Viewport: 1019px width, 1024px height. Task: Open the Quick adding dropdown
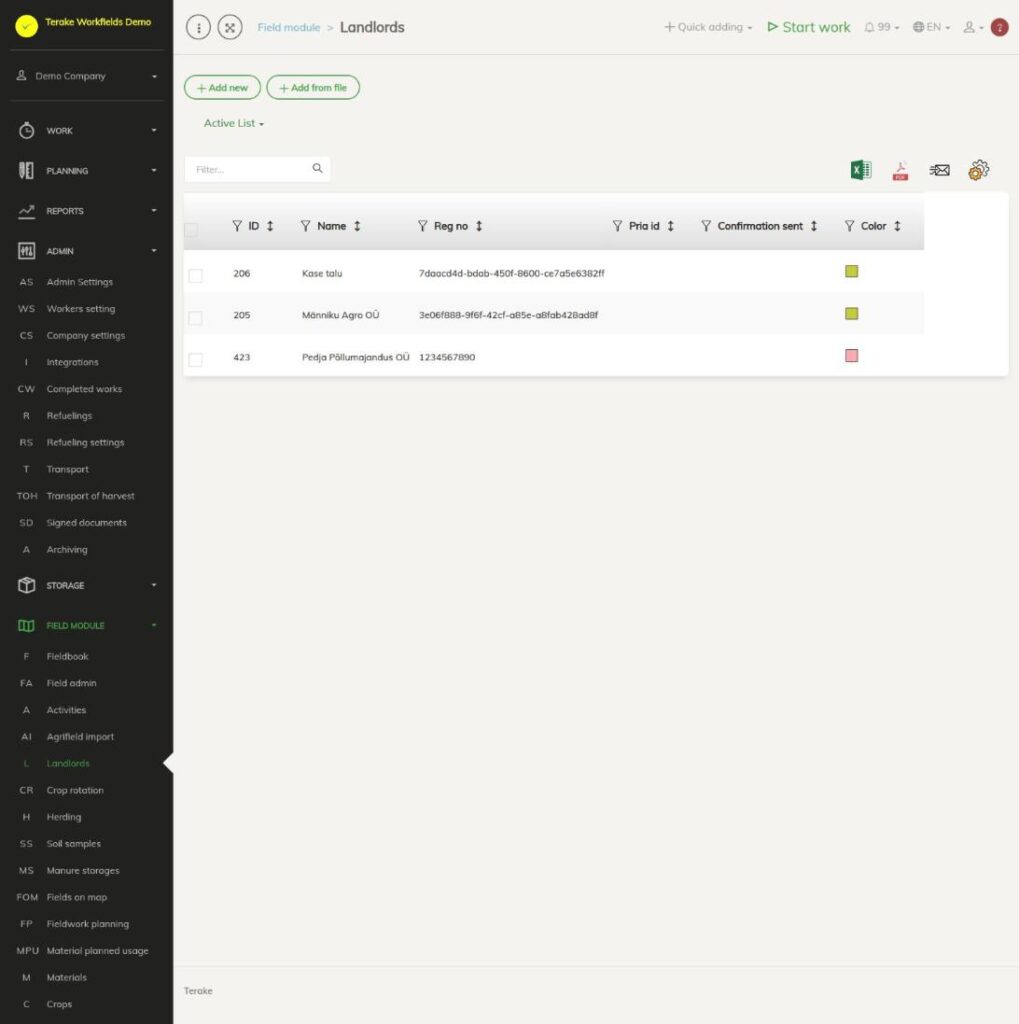point(708,27)
